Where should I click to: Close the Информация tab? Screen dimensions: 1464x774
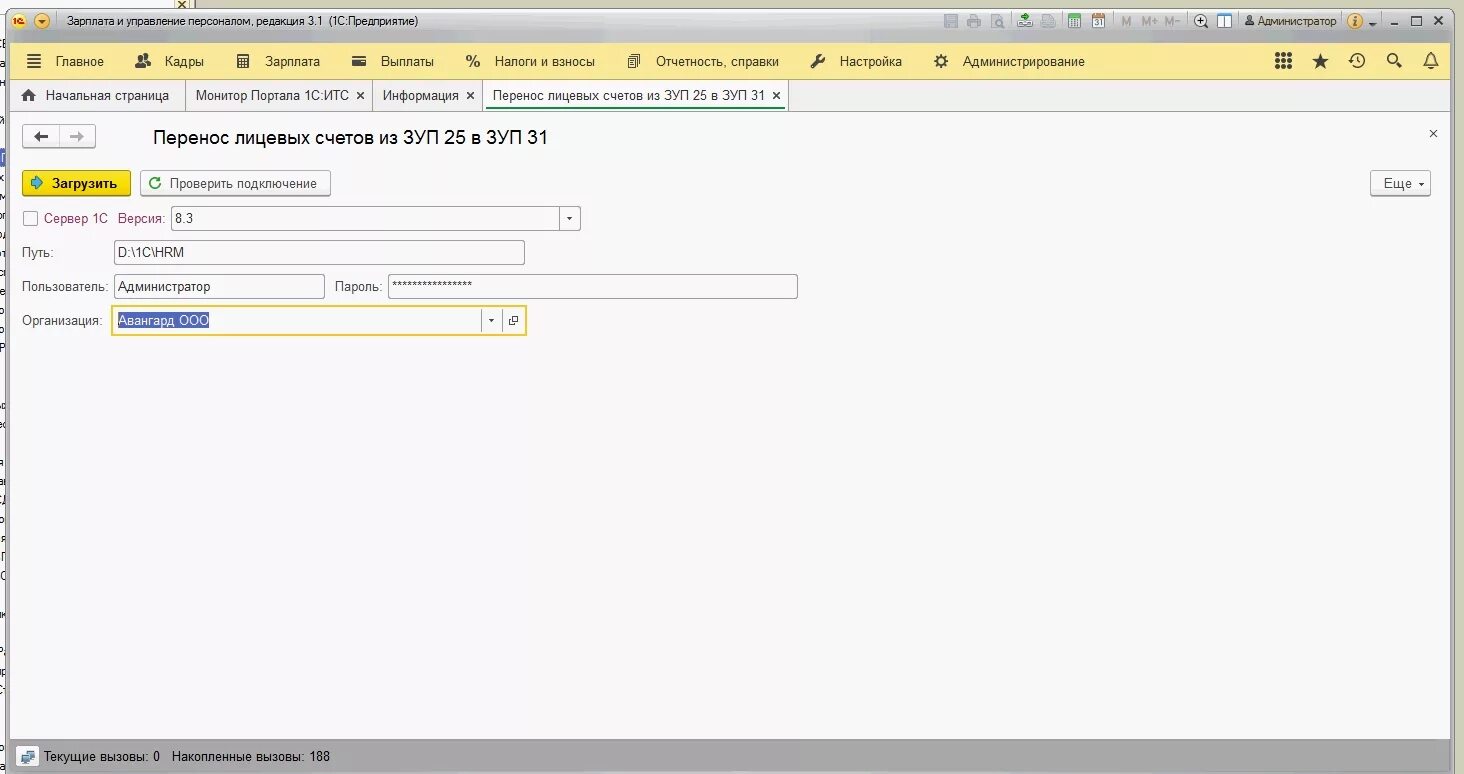(471, 96)
